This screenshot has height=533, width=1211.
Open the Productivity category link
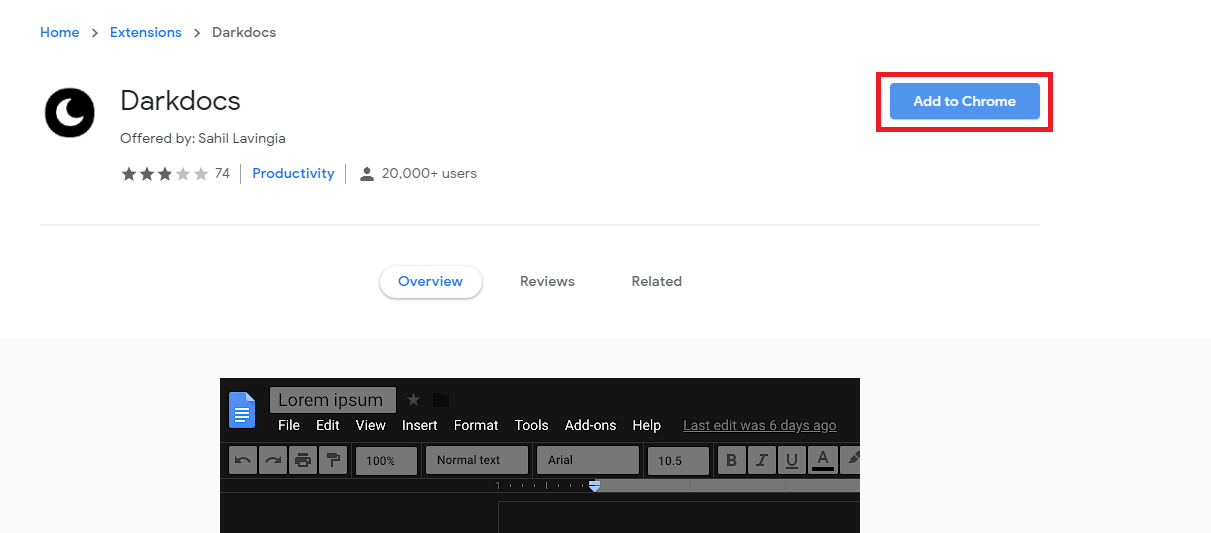[x=293, y=173]
